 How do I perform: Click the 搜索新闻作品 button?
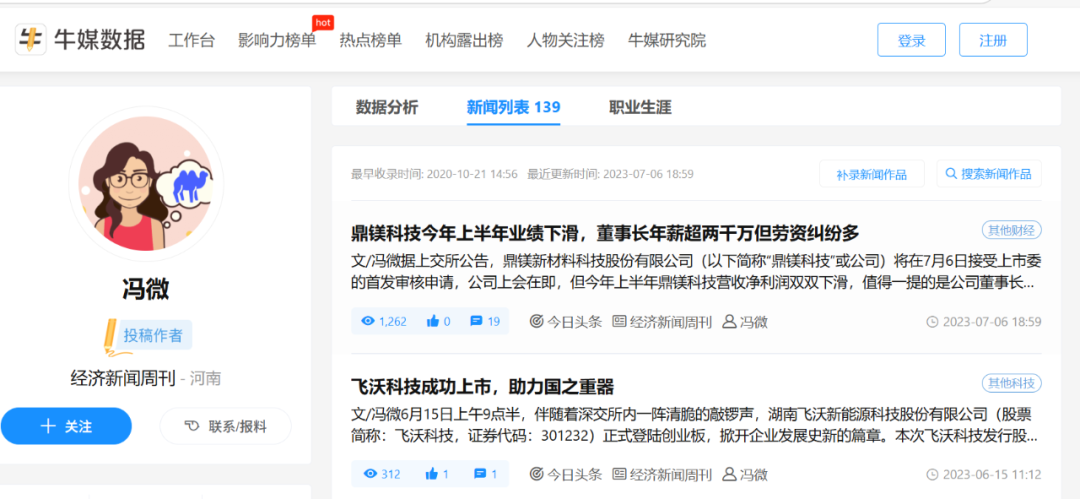[x=988, y=174]
